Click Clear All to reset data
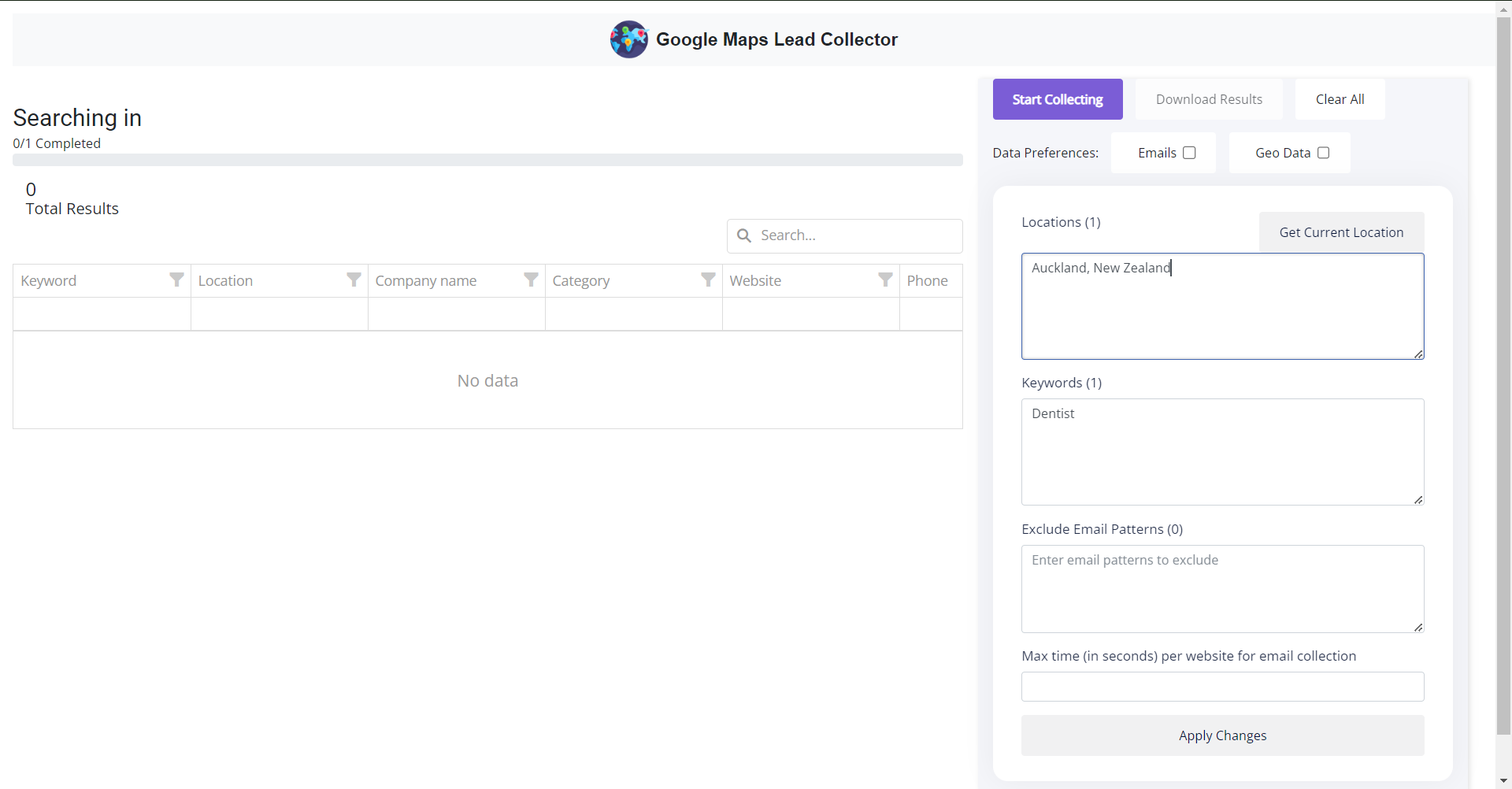Image resolution: width=1512 pixels, height=789 pixels. 1340,99
